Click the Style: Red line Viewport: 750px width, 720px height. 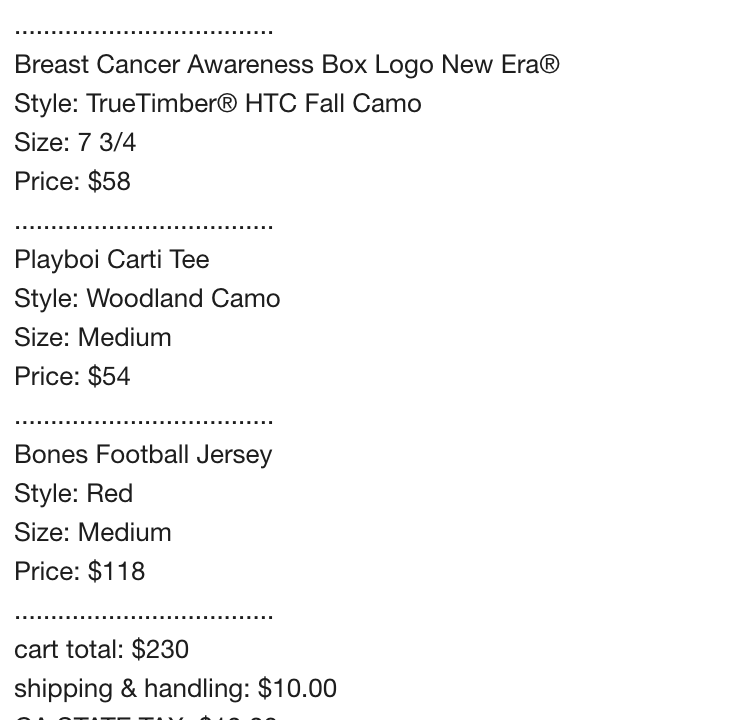click(x=74, y=493)
